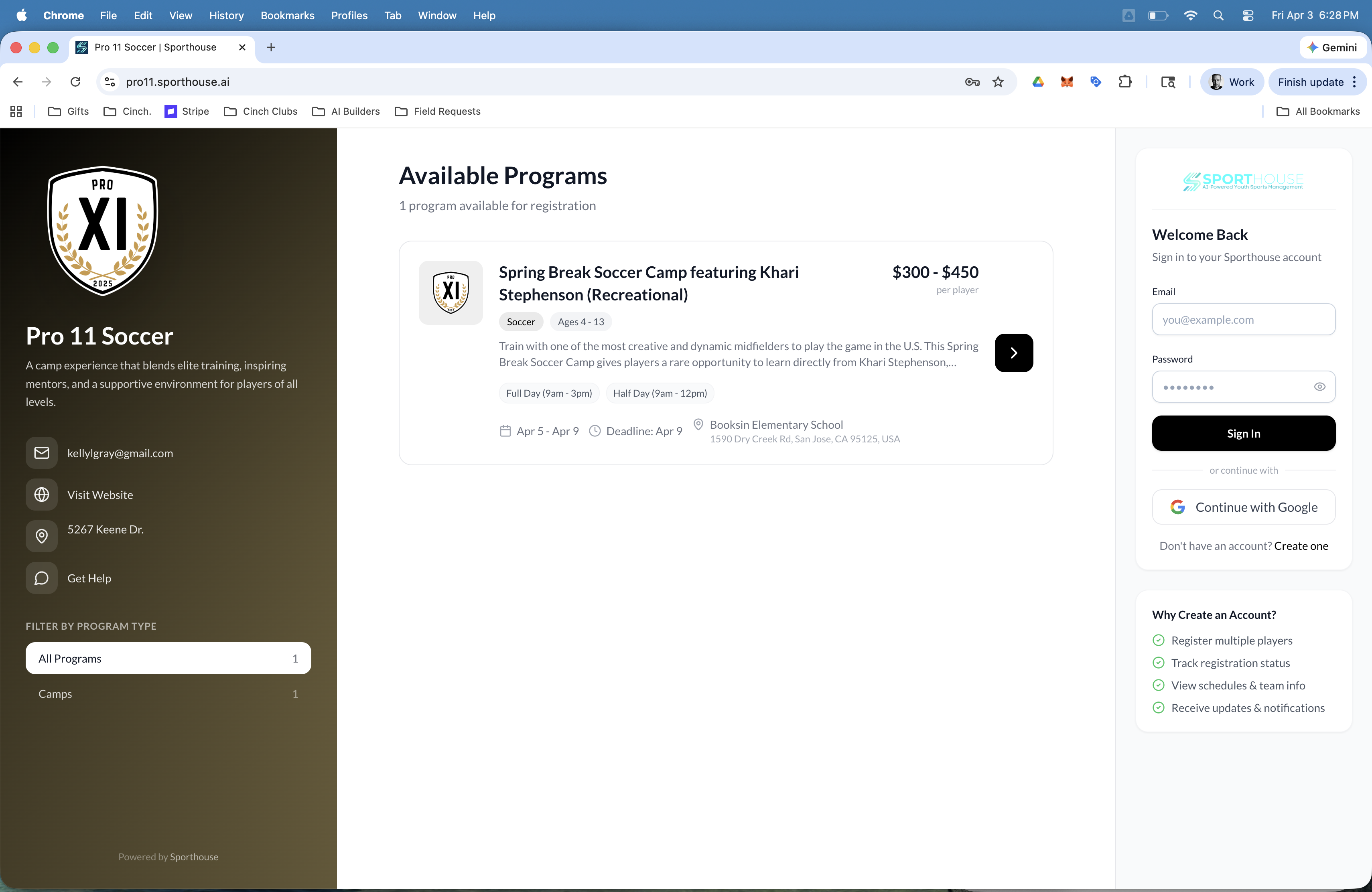This screenshot has width=1372, height=892.
Task: Open the Cinch. bookmark folder
Action: pyautogui.click(x=127, y=111)
